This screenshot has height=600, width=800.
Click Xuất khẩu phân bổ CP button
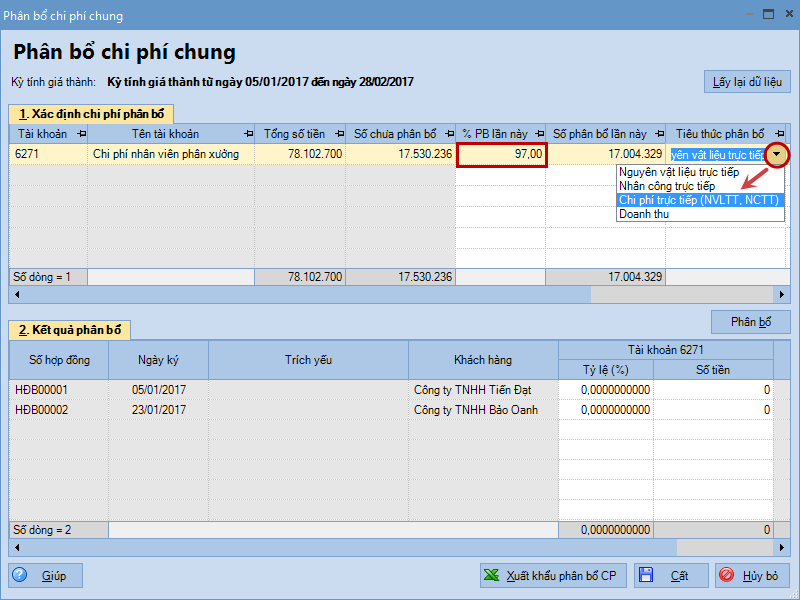click(x=550, y=575)
